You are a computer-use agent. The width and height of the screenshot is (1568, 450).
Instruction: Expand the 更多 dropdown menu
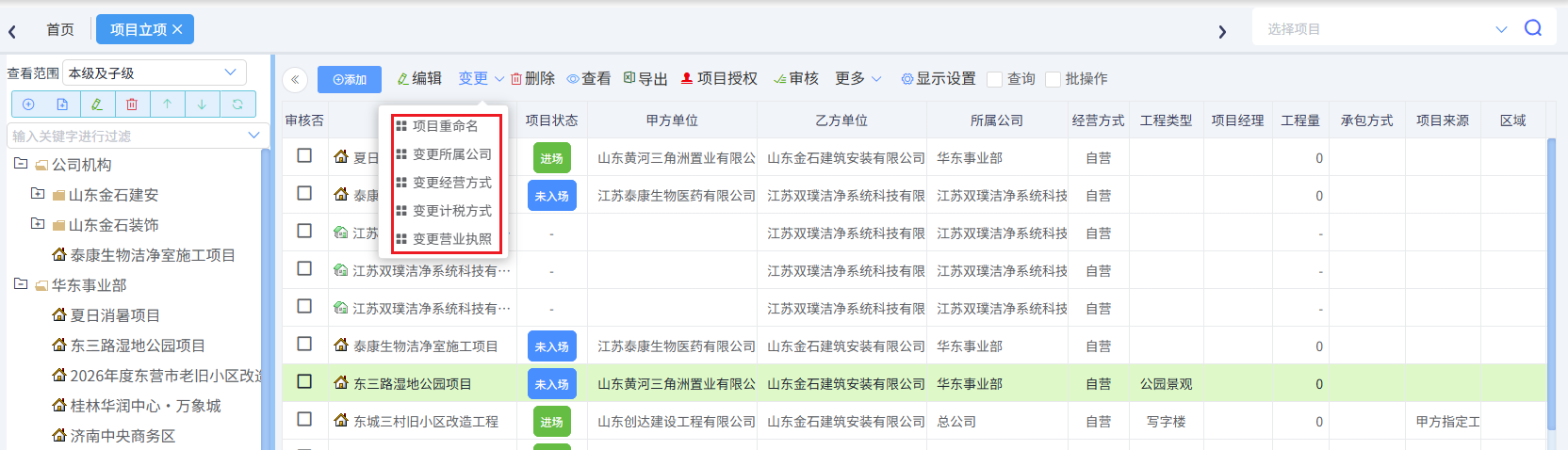point(858,79)
